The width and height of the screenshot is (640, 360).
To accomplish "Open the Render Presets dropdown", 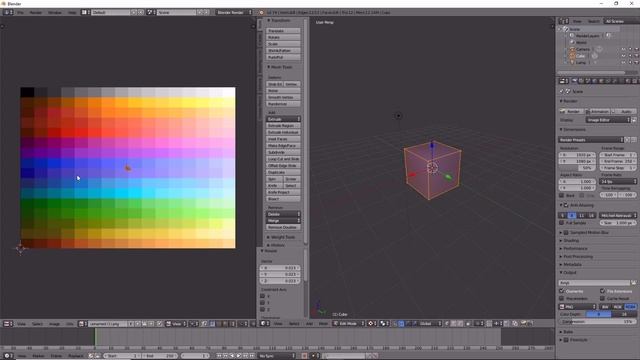I will point(591,140).
